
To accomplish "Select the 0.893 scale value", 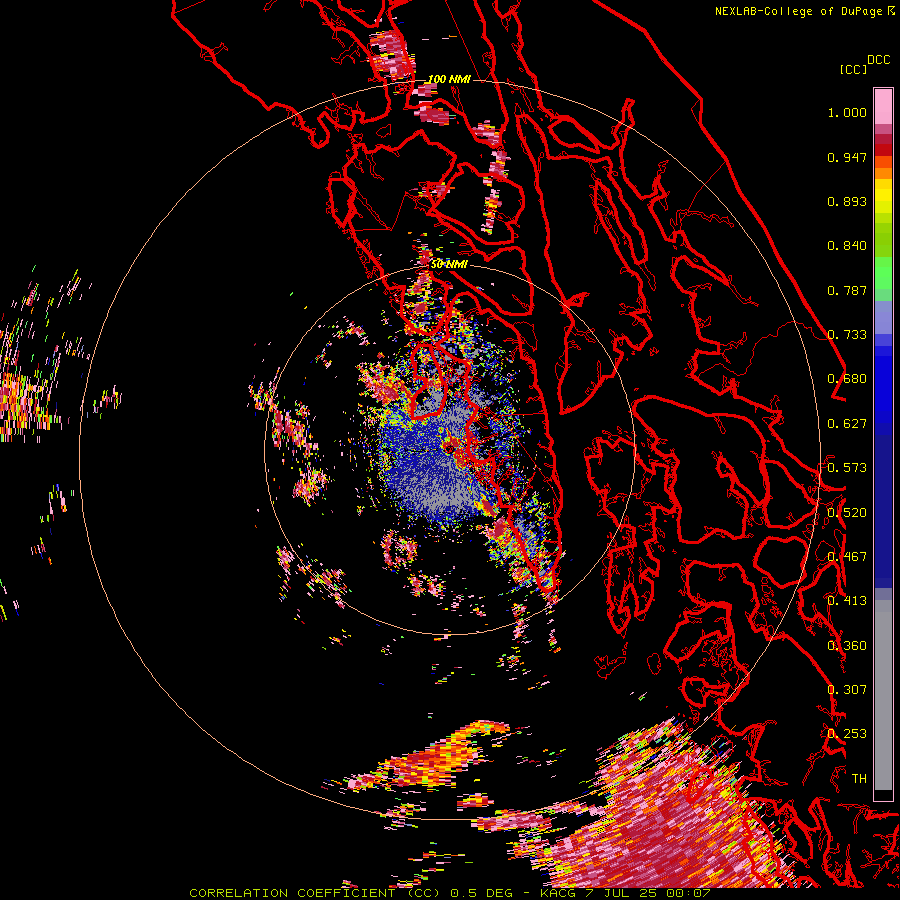I will 847,201.
